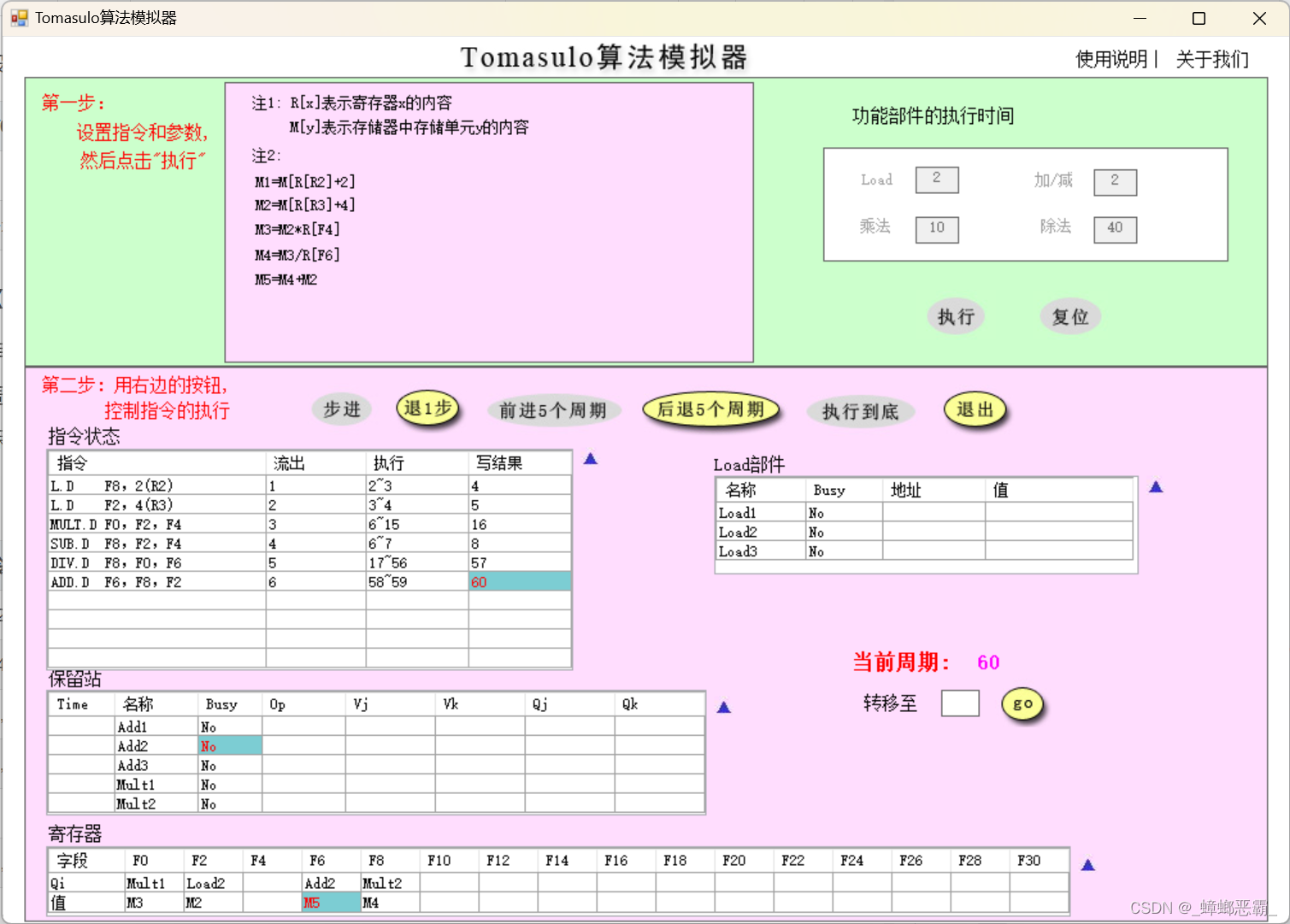The width and height of the screenshot is (1290, 924).
Task: Click the 执行 button to run simulation
Action: click(956, 316)
